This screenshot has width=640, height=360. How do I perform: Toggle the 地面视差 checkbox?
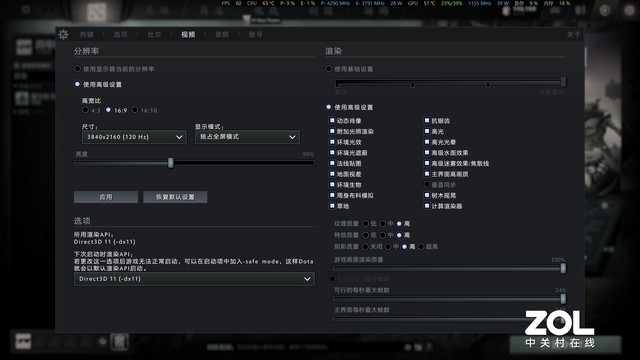tap(332, 173)
